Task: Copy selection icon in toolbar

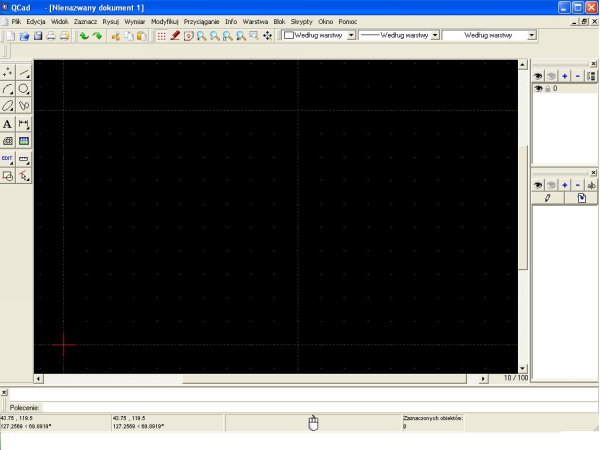Action: pyautogui.click(x=129, y=36)
